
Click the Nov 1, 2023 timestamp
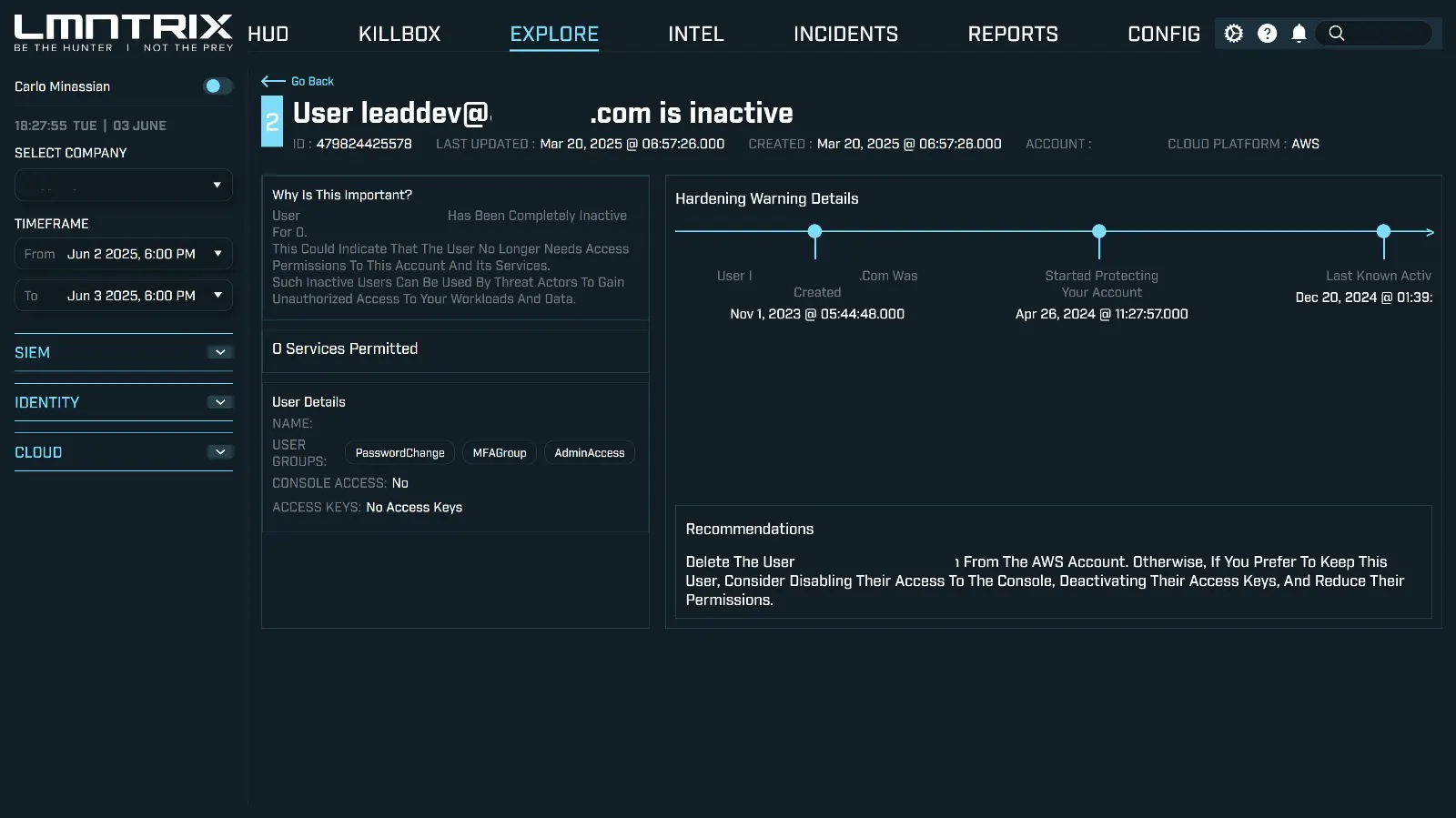(817, 314)
